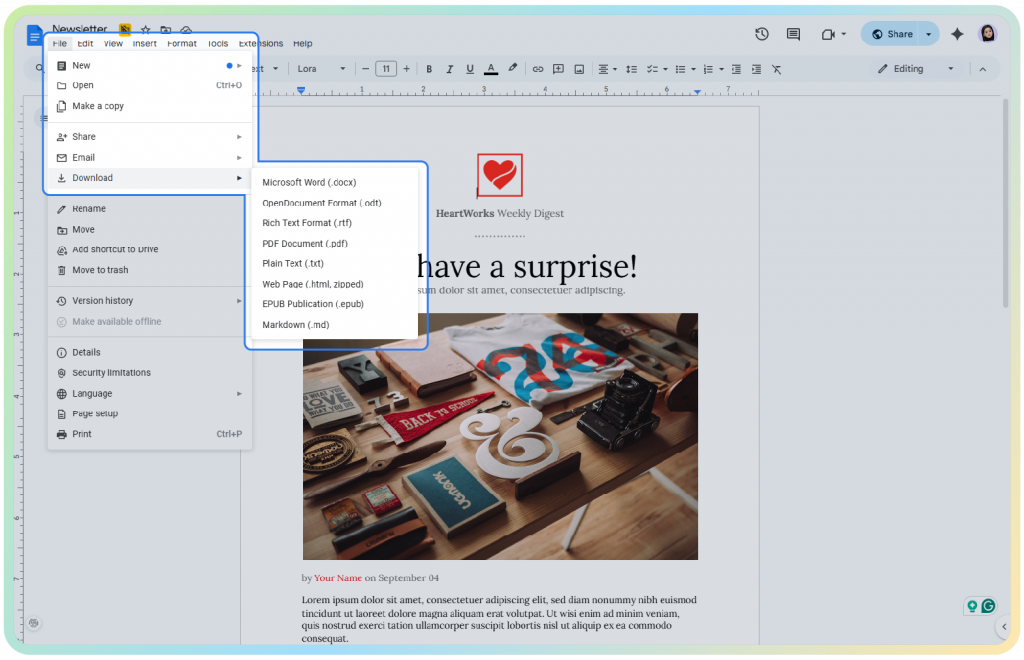1024x660 pixels.
Task: Click the font size field showing 11
Action: [386, 69]
